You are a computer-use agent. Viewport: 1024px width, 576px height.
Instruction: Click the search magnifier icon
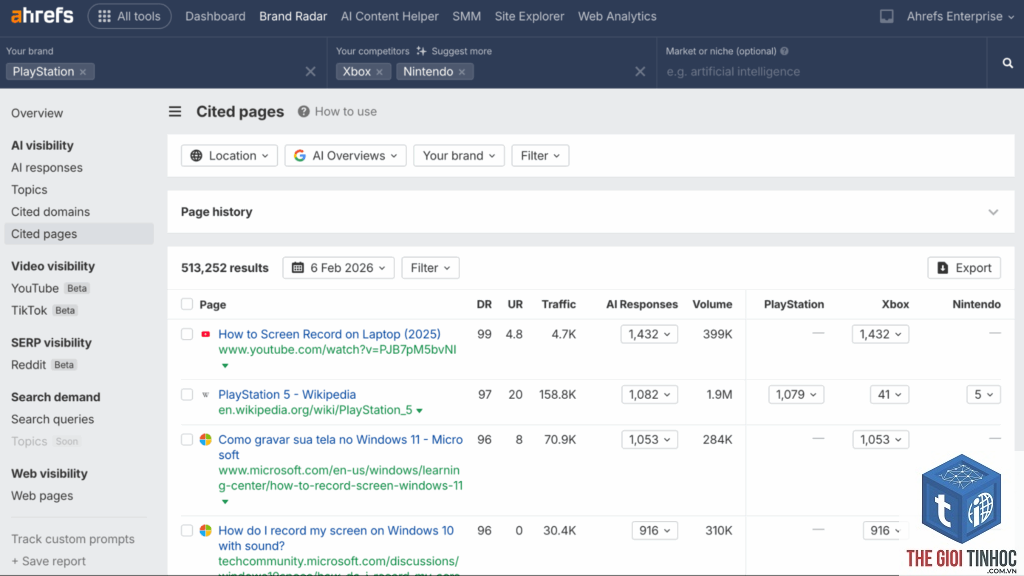(x=1007, y=63)
